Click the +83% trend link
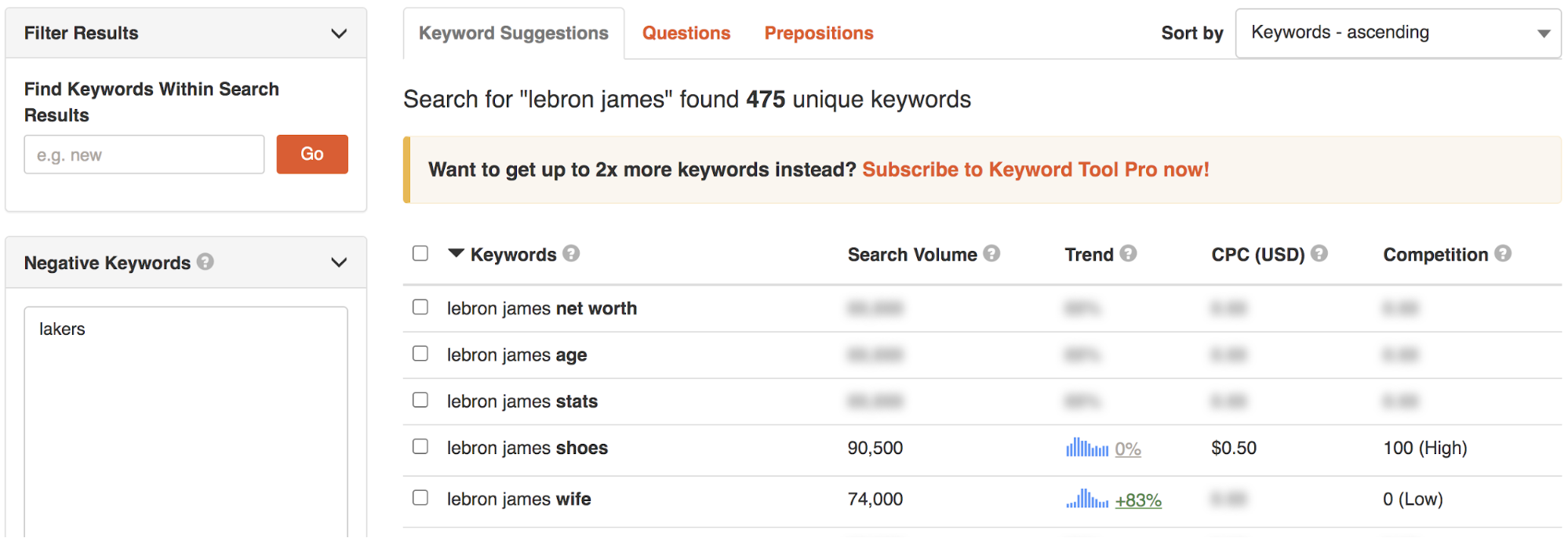 click(x=1138, y=500)
